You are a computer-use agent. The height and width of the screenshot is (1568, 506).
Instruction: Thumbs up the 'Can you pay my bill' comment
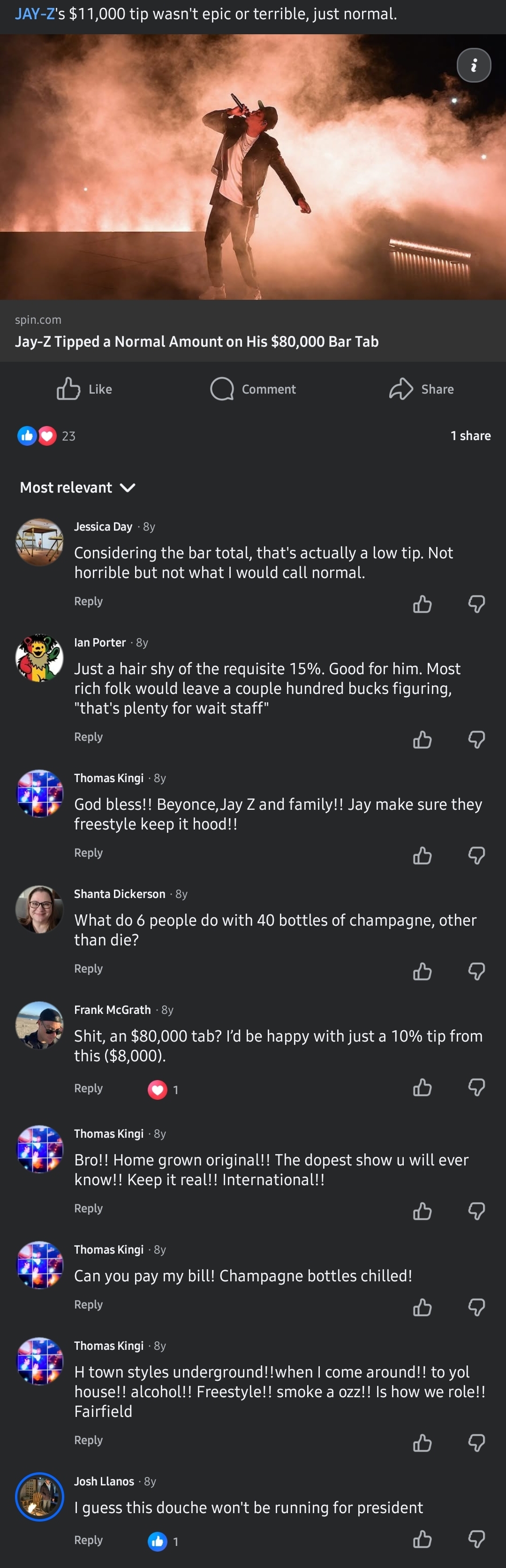[x=422, y=1308]
